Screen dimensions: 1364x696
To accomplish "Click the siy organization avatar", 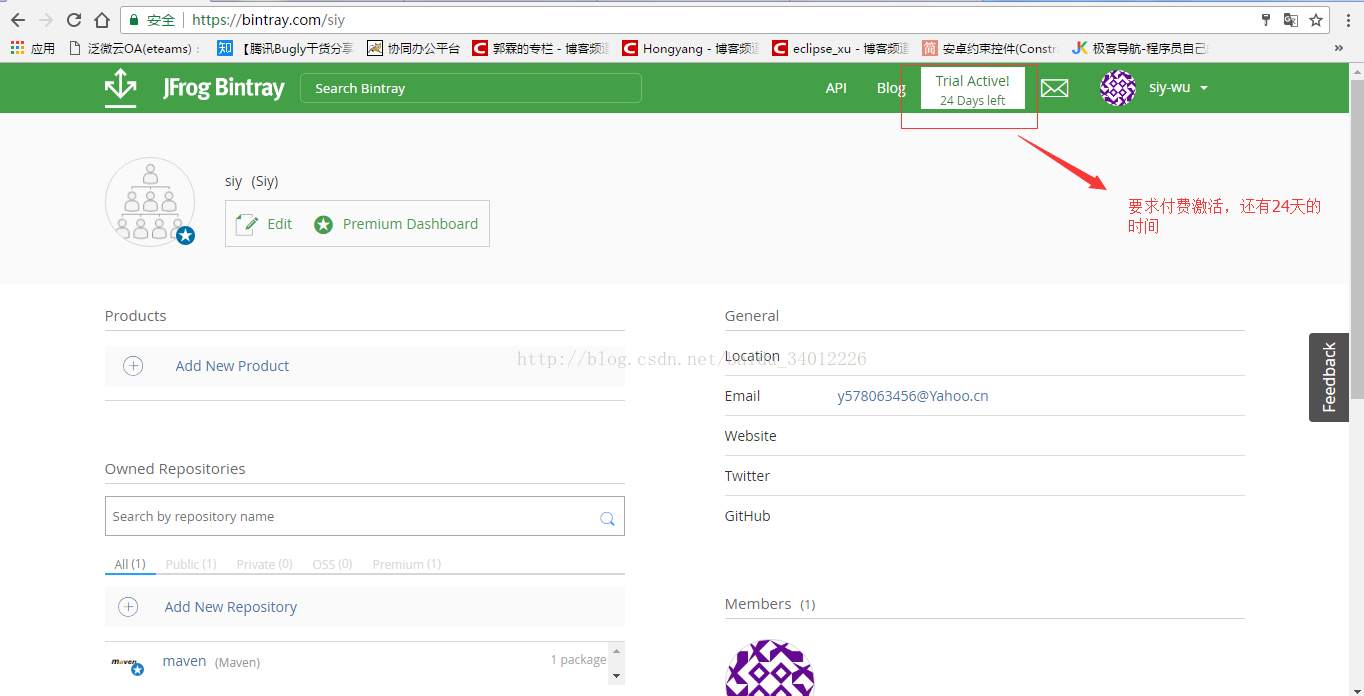I will coord(150,202).
